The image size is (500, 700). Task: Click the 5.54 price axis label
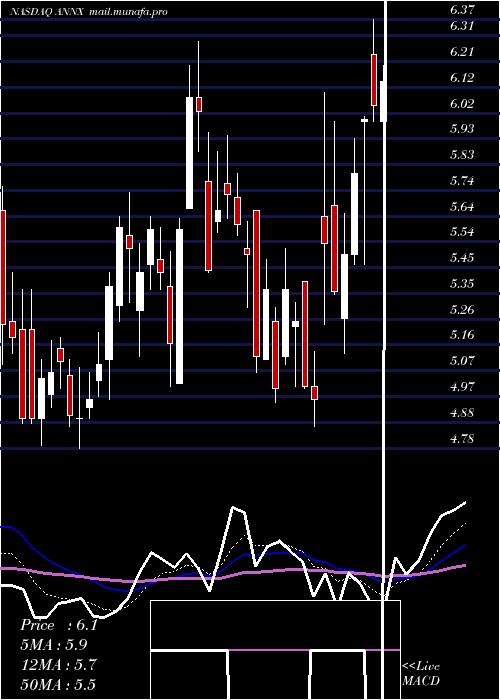pyautogui.click(x=462, y=231)
